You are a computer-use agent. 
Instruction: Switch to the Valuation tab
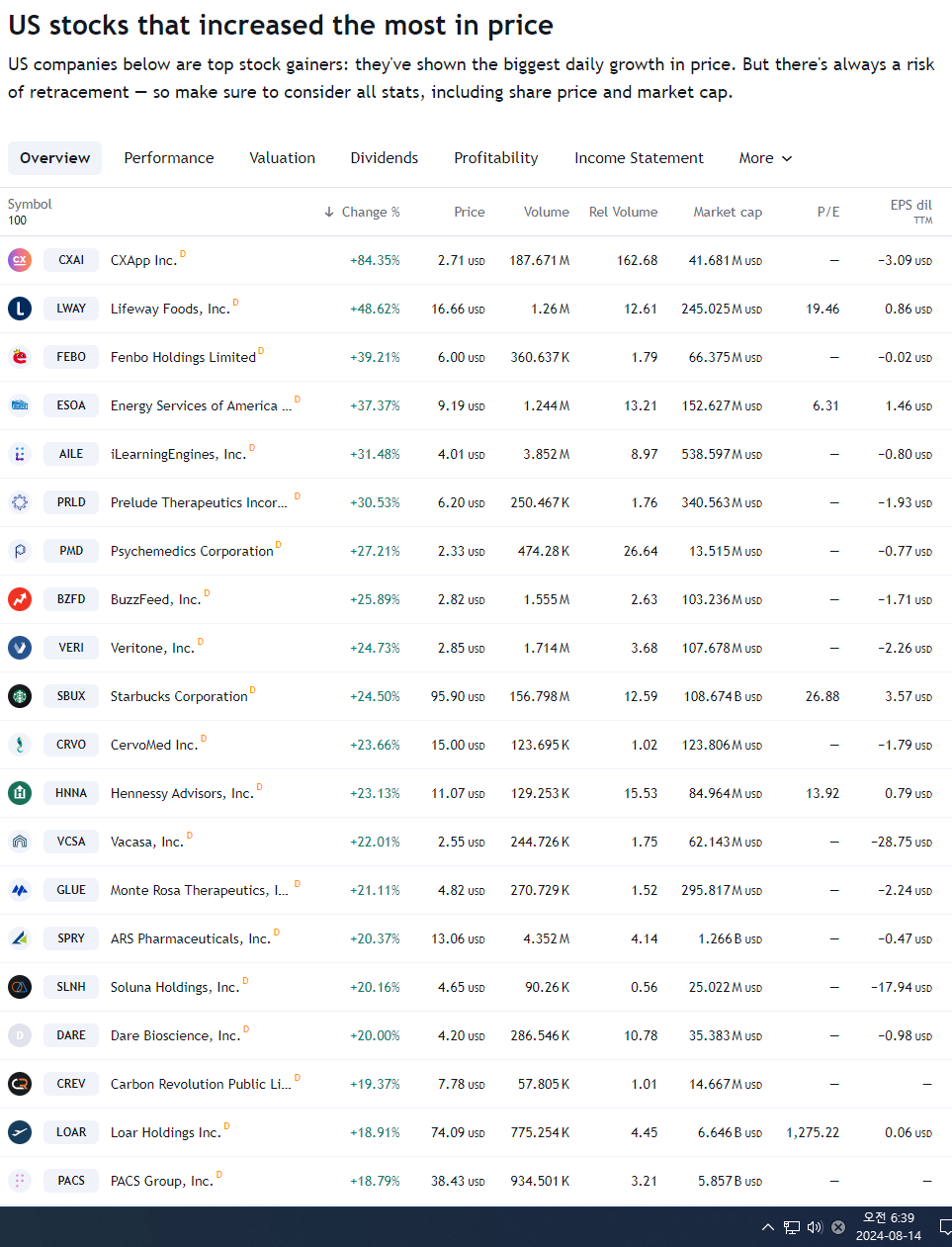tap(283, 158)
